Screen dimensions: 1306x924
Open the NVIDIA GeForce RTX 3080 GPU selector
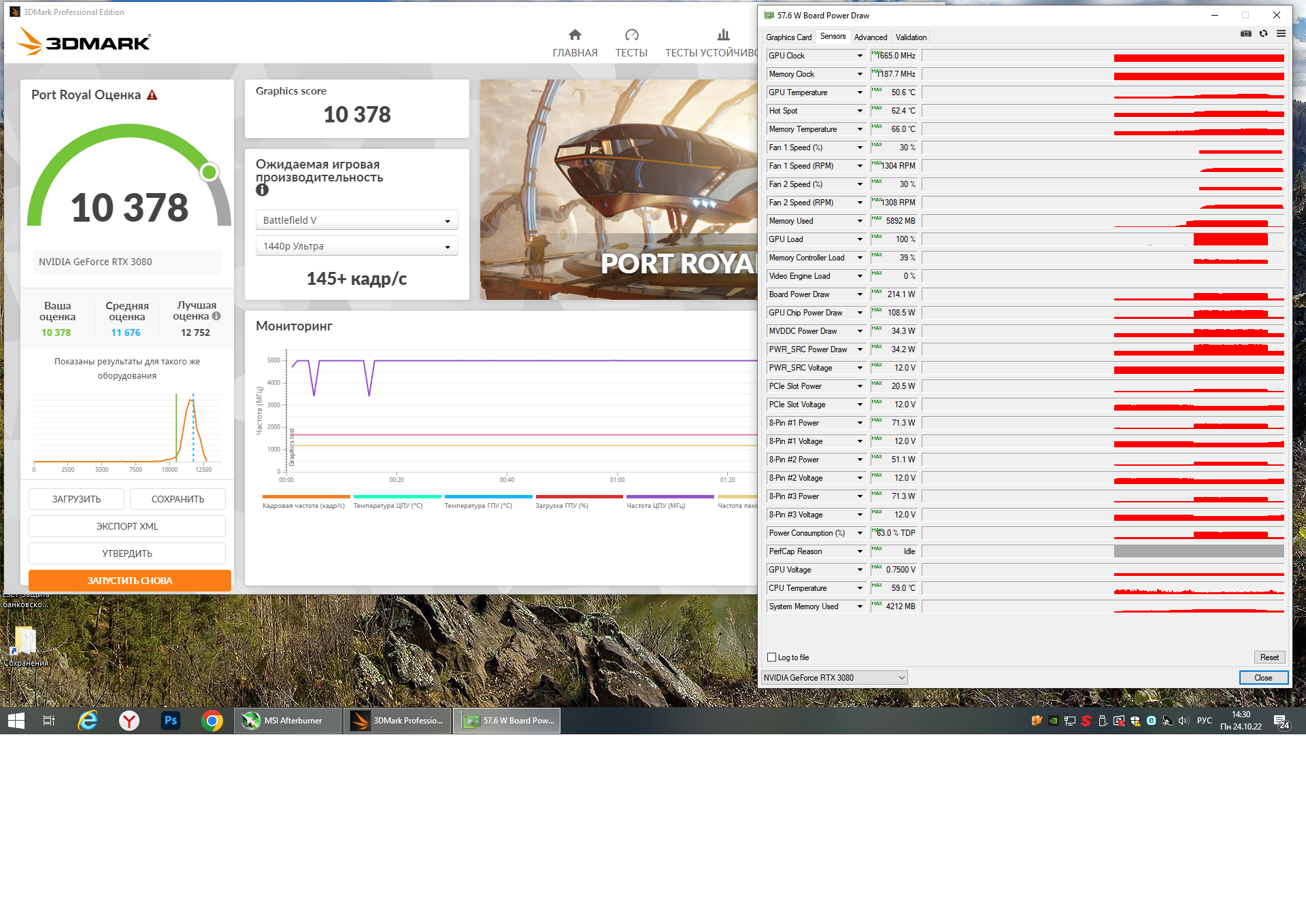[834, 677]
